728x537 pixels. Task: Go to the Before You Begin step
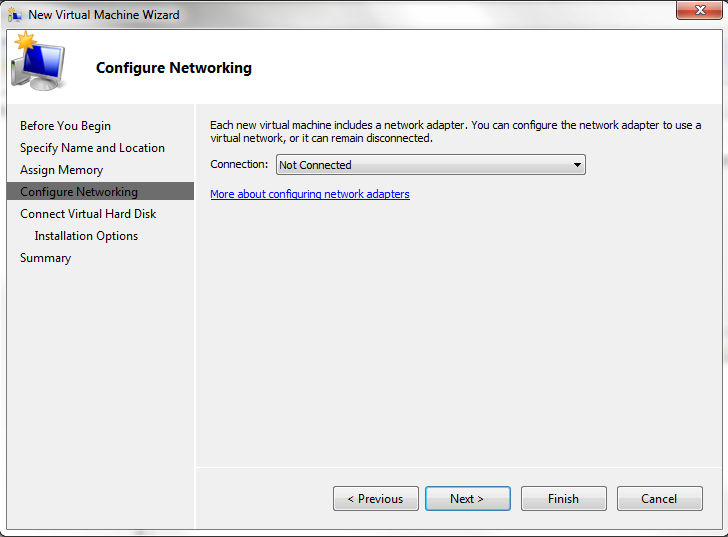point(65,126)
